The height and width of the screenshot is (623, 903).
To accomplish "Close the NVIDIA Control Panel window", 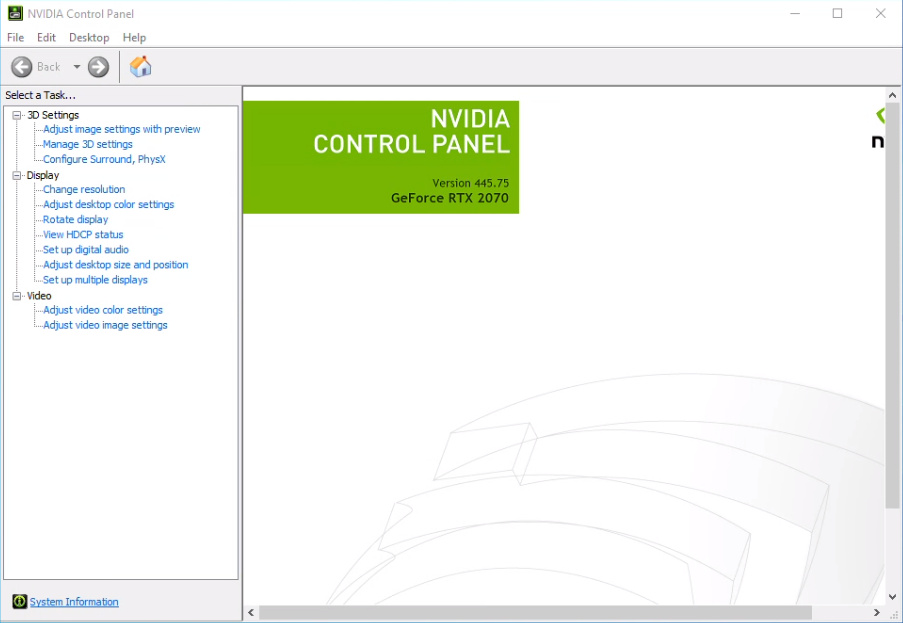I will click(881, 13).
